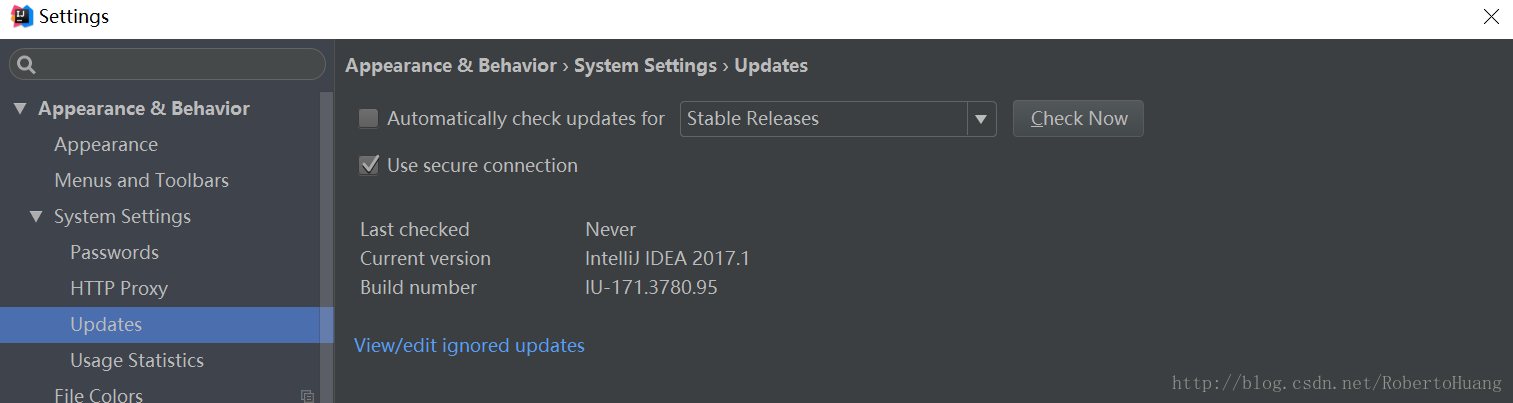
Task: Collapse the System Settings subtree
Action: coord(37,217)
